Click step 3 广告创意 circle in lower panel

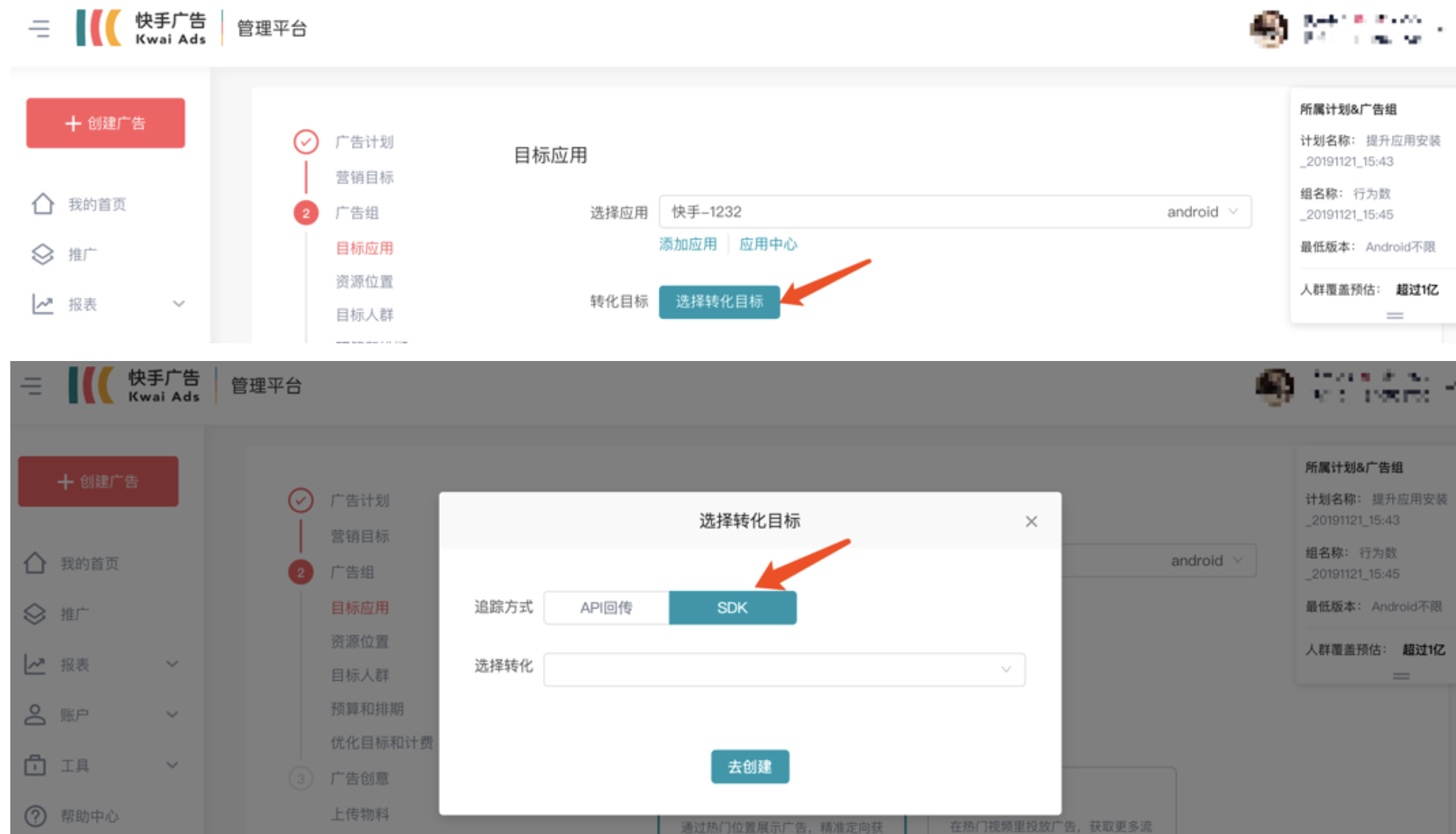click(301, 779)
